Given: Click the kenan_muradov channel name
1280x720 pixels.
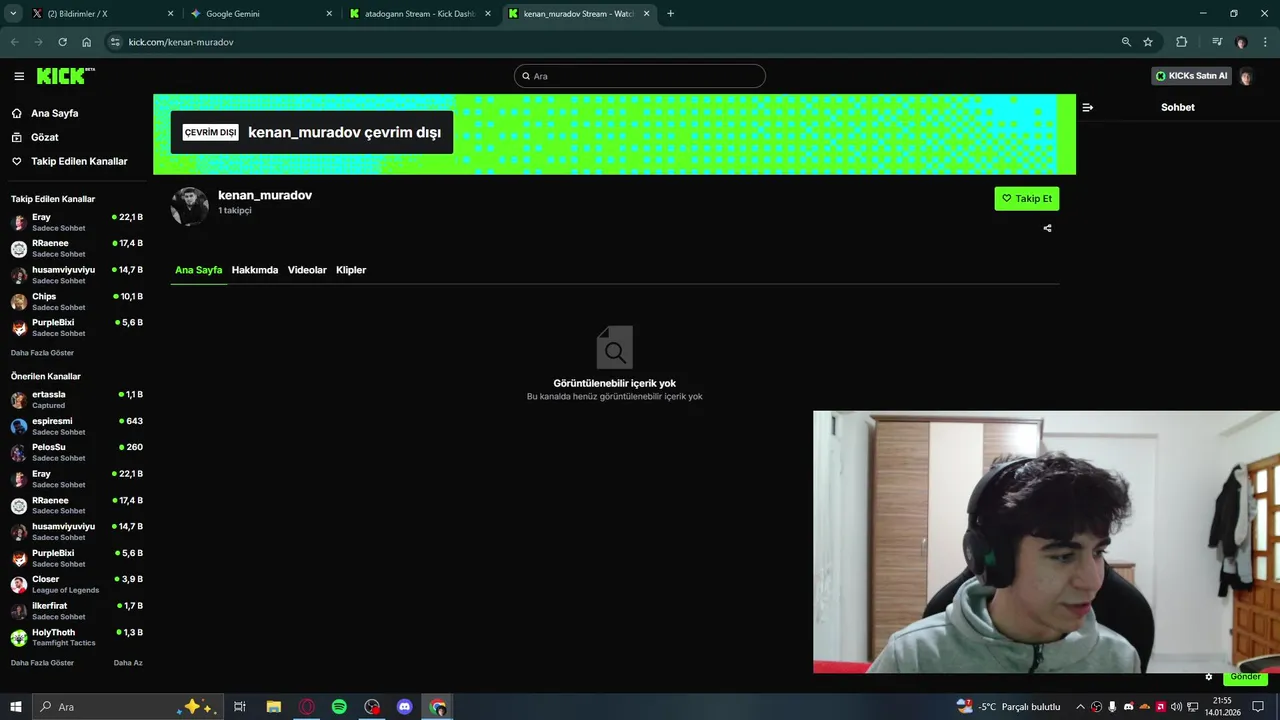Looking at the screenshot, I should (265, 195).
